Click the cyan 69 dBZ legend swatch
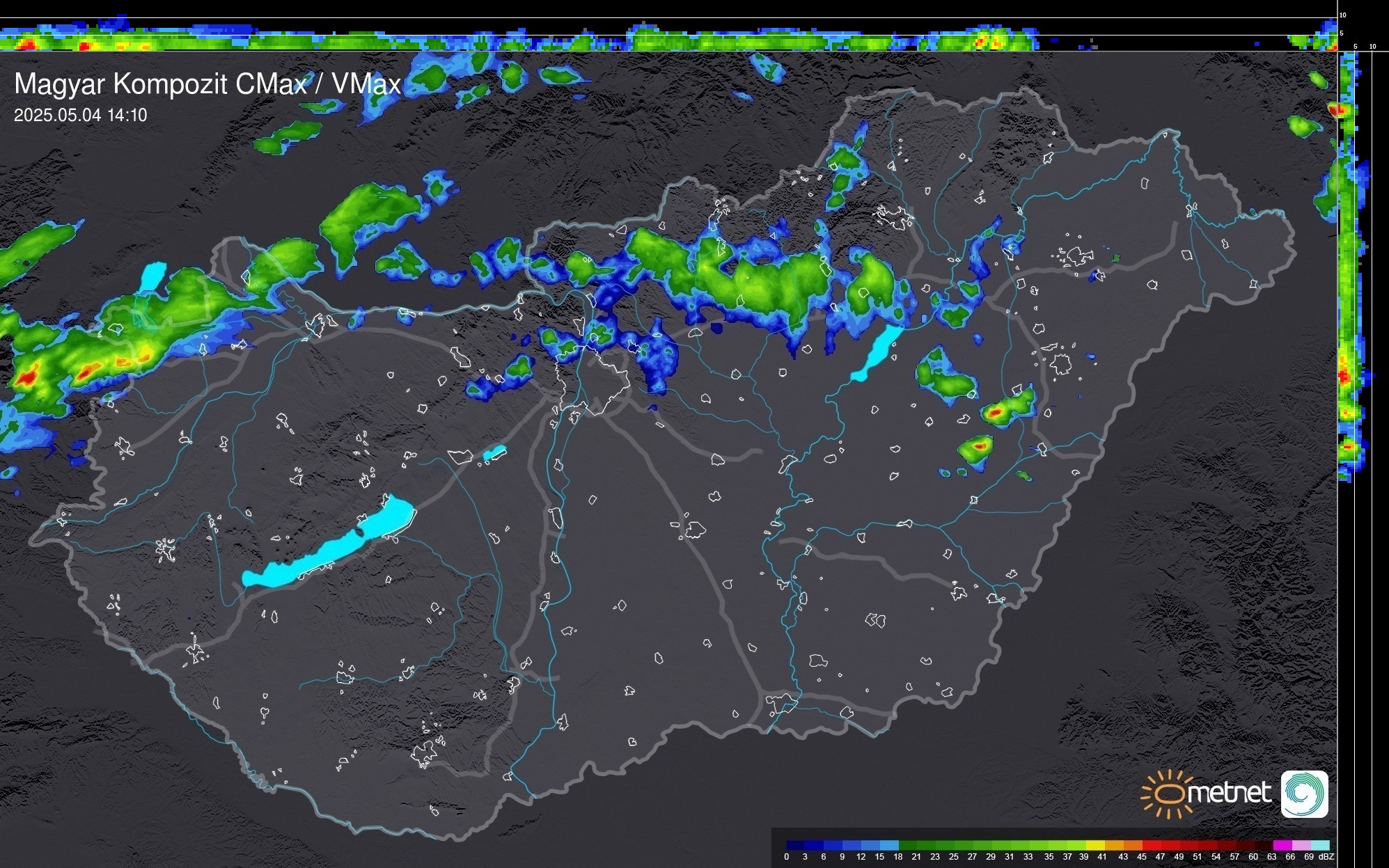This screenshot has width=1389, height=868. (x=1319, y=845)
